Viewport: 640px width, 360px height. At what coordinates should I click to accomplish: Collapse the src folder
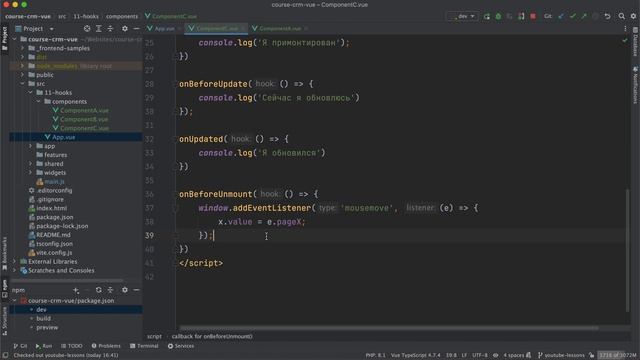(x=22, y=84)
